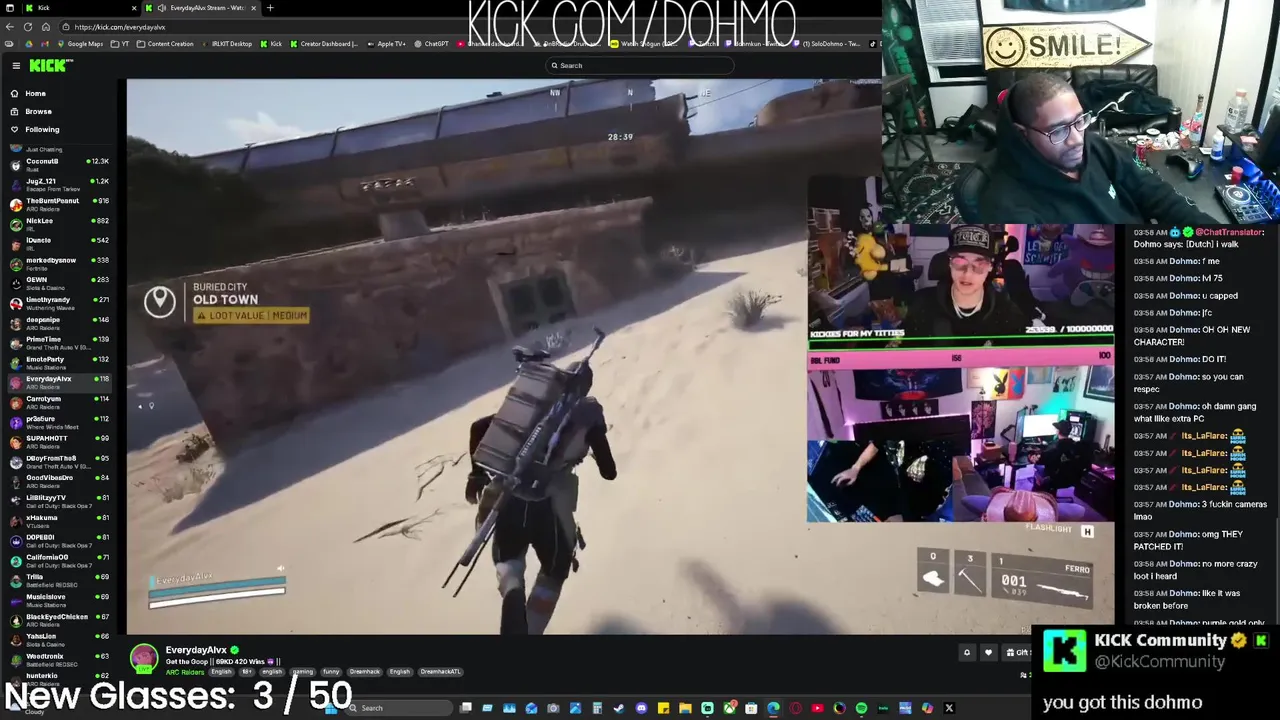Open the Kick hamburger sidebar menu
This screenshot has width=1280, height=720.
pos(16,65)
